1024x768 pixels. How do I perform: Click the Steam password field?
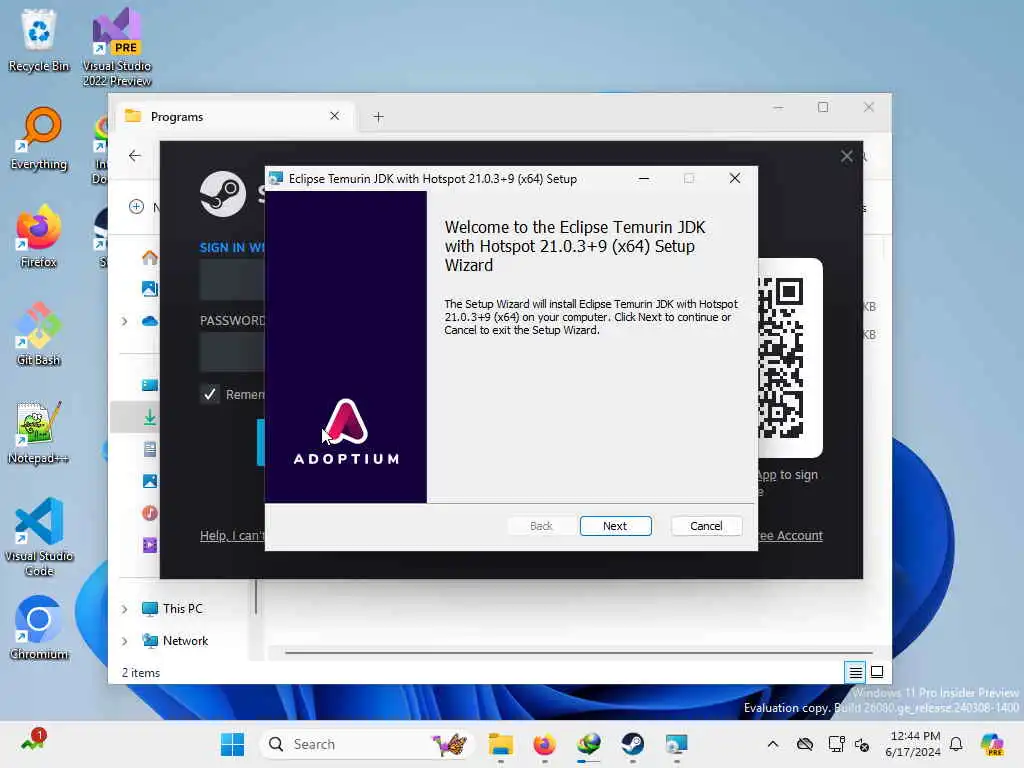[232, 352]
